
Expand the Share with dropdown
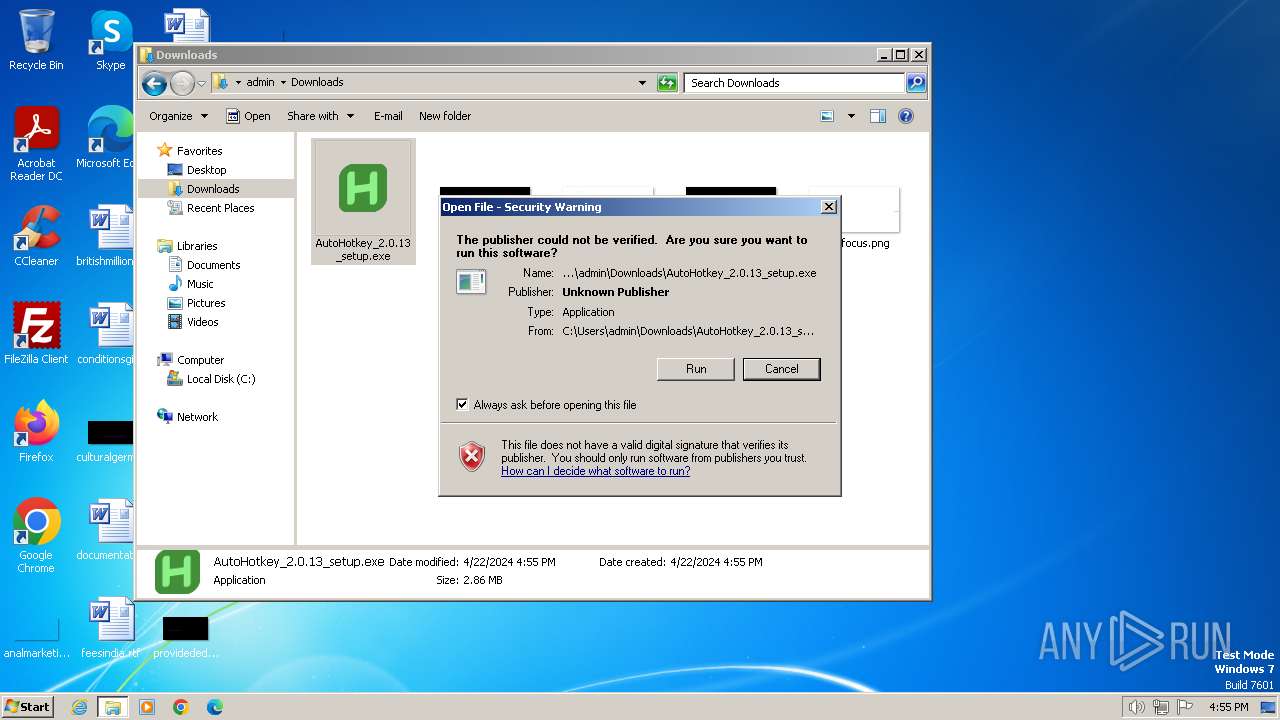(320, 116)
